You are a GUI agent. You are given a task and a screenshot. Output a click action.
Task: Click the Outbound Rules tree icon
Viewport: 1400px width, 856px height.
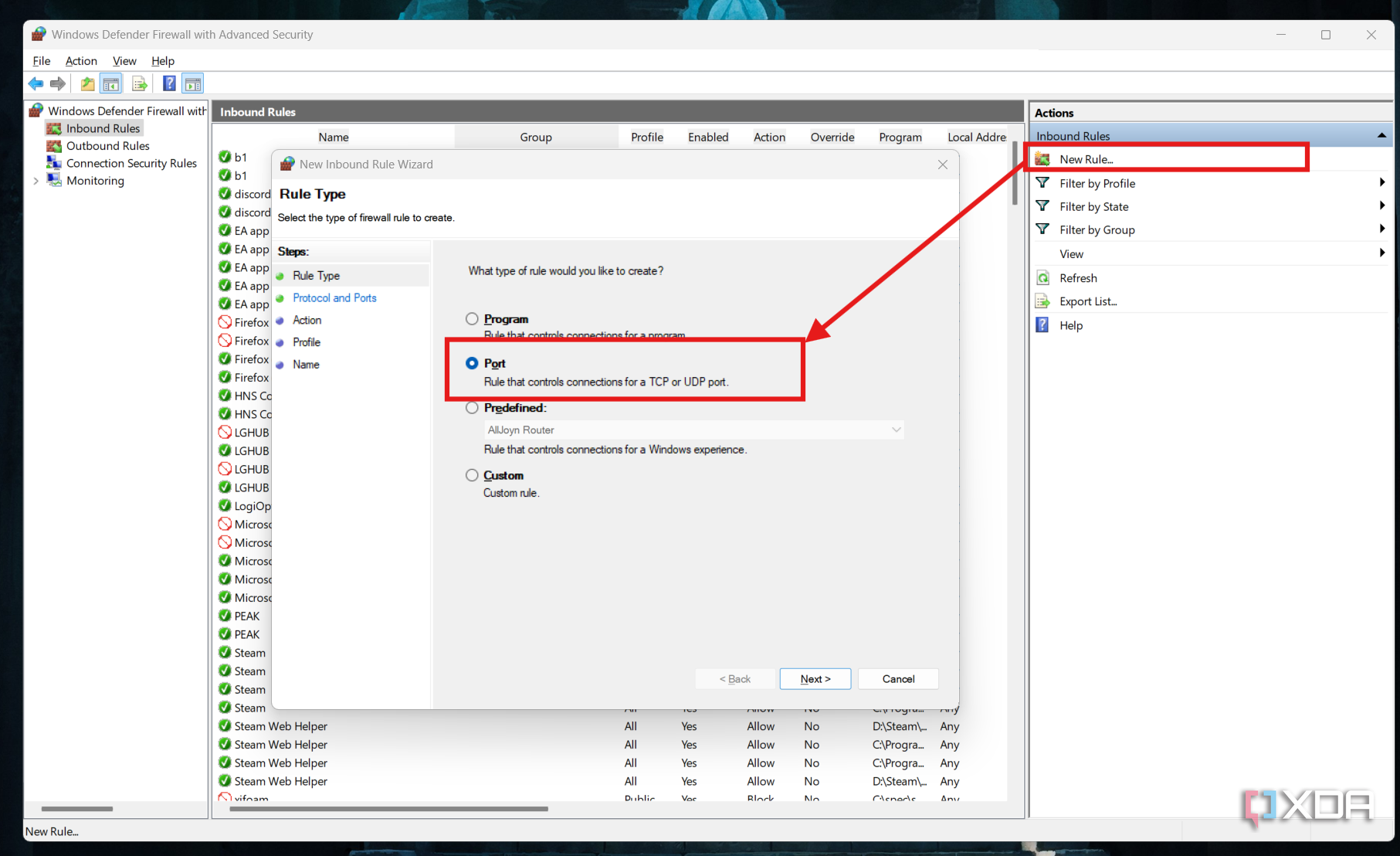point(53,146)
